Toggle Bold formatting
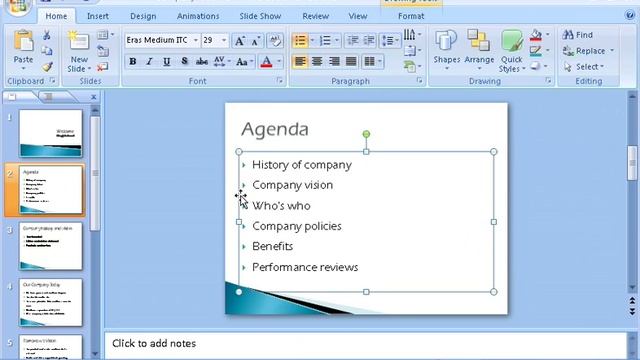The image size is (640, 360). pyautogui.click(x=133, y=62)
